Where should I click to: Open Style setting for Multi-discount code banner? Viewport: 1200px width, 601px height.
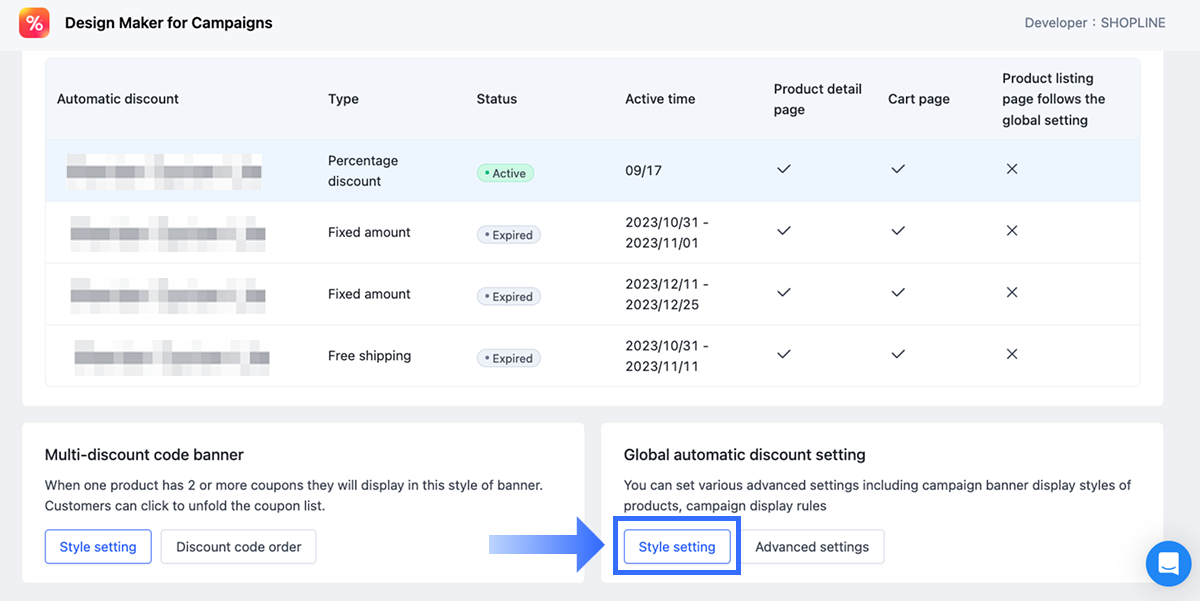[x=98, y=547]
